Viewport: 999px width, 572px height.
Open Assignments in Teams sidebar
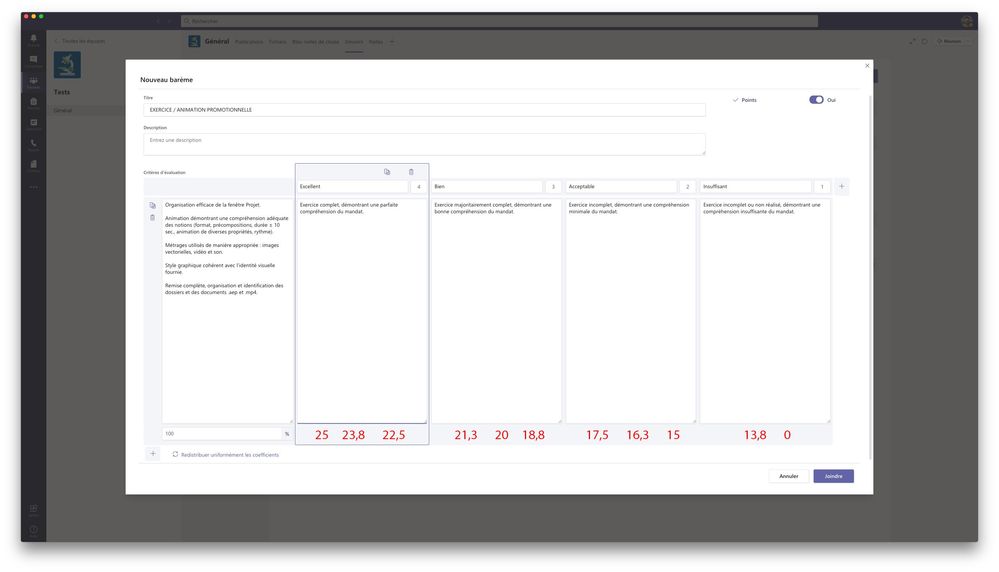pos(34,103)
